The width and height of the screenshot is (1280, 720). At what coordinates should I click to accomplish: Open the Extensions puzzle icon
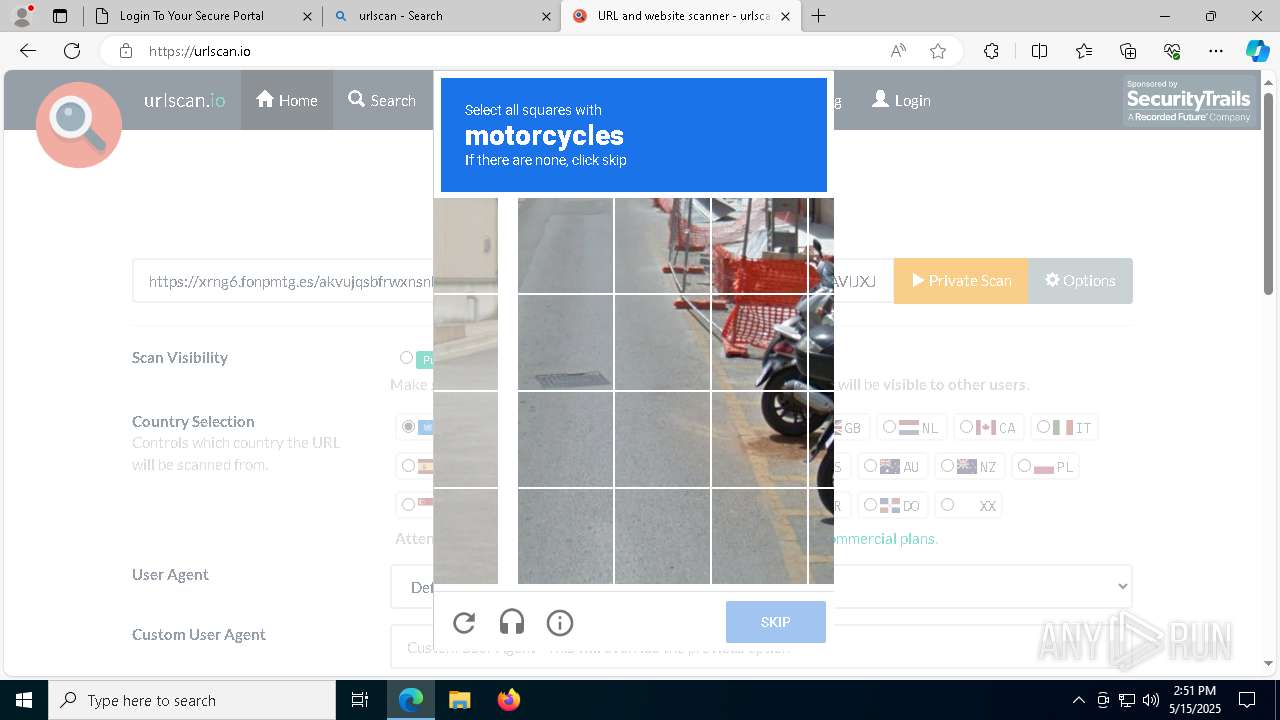pos(991,51)
